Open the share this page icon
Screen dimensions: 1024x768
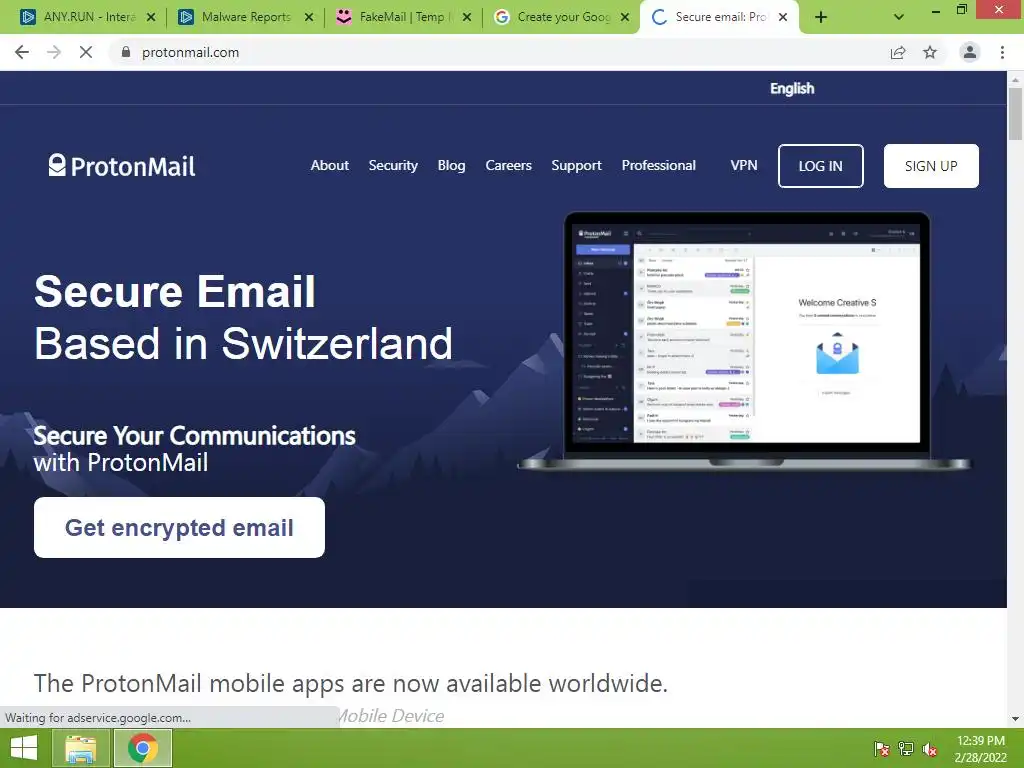(898, 52)
